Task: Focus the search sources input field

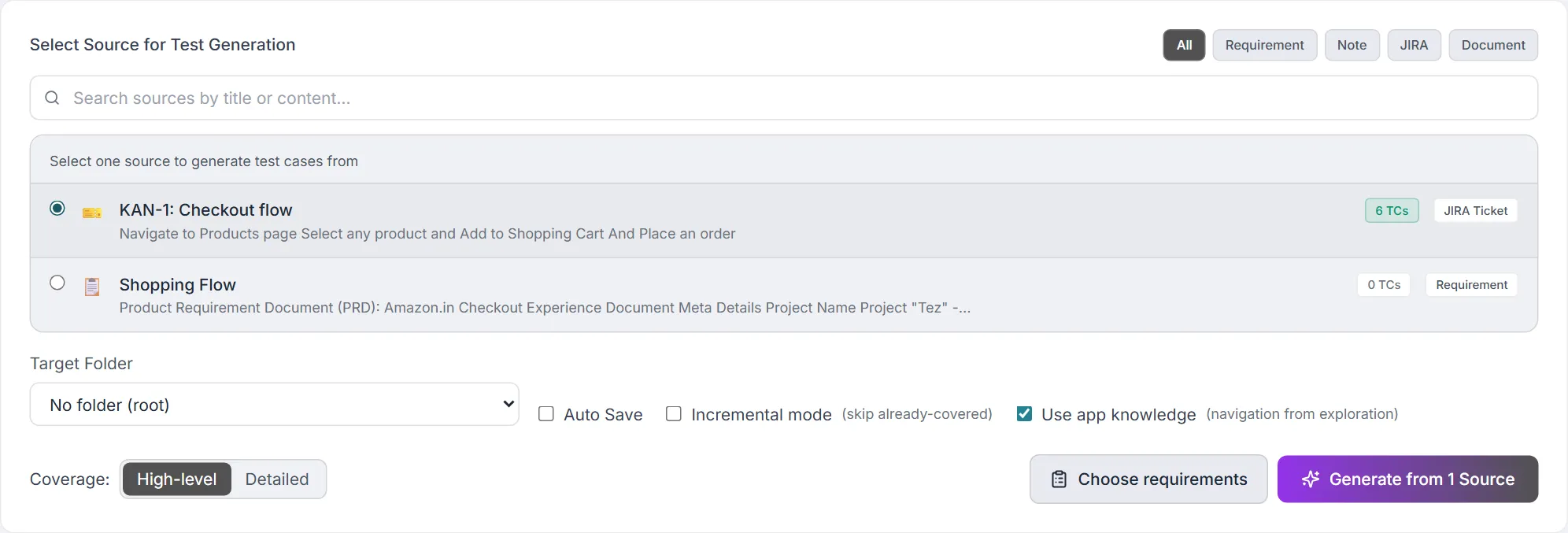Action: (784, 98)
